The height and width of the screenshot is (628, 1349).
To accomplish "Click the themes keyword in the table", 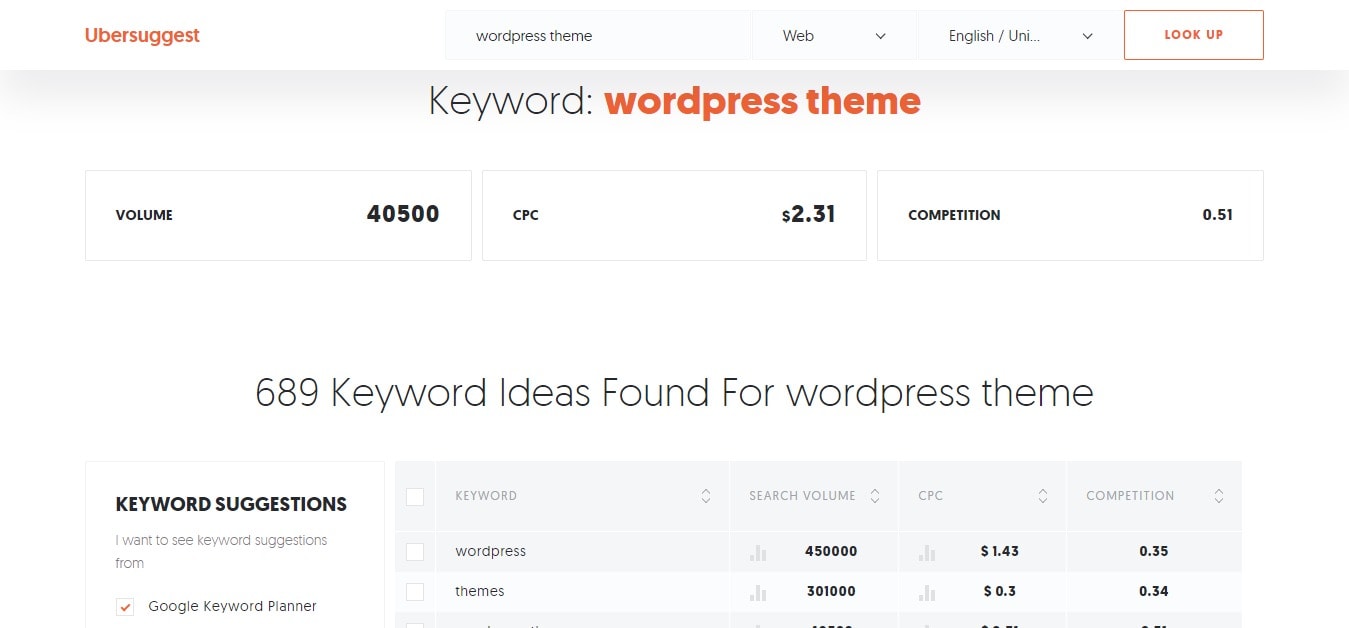I will (x=480, y=591).
